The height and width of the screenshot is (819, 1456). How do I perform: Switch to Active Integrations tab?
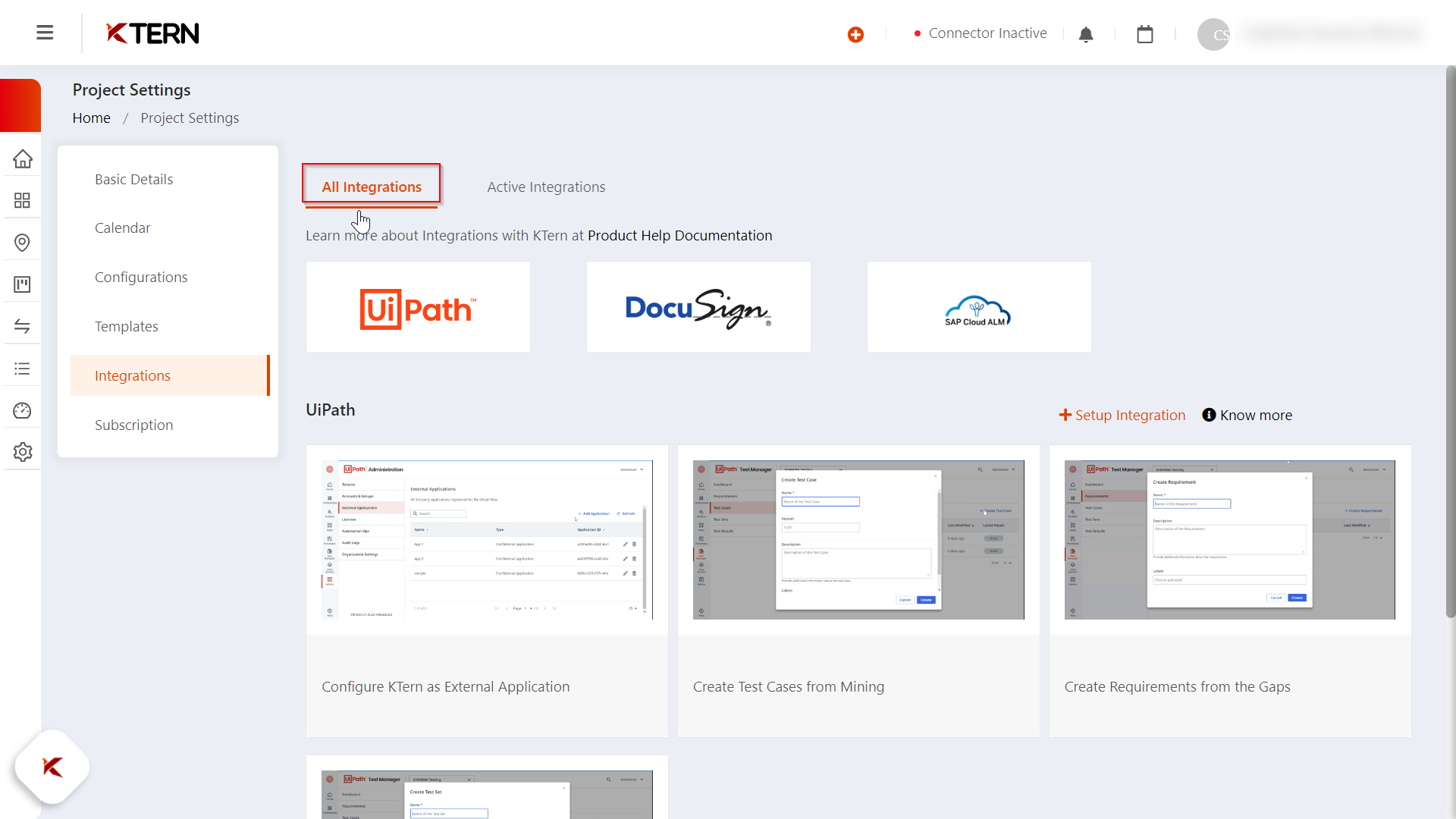coord(546,187)
